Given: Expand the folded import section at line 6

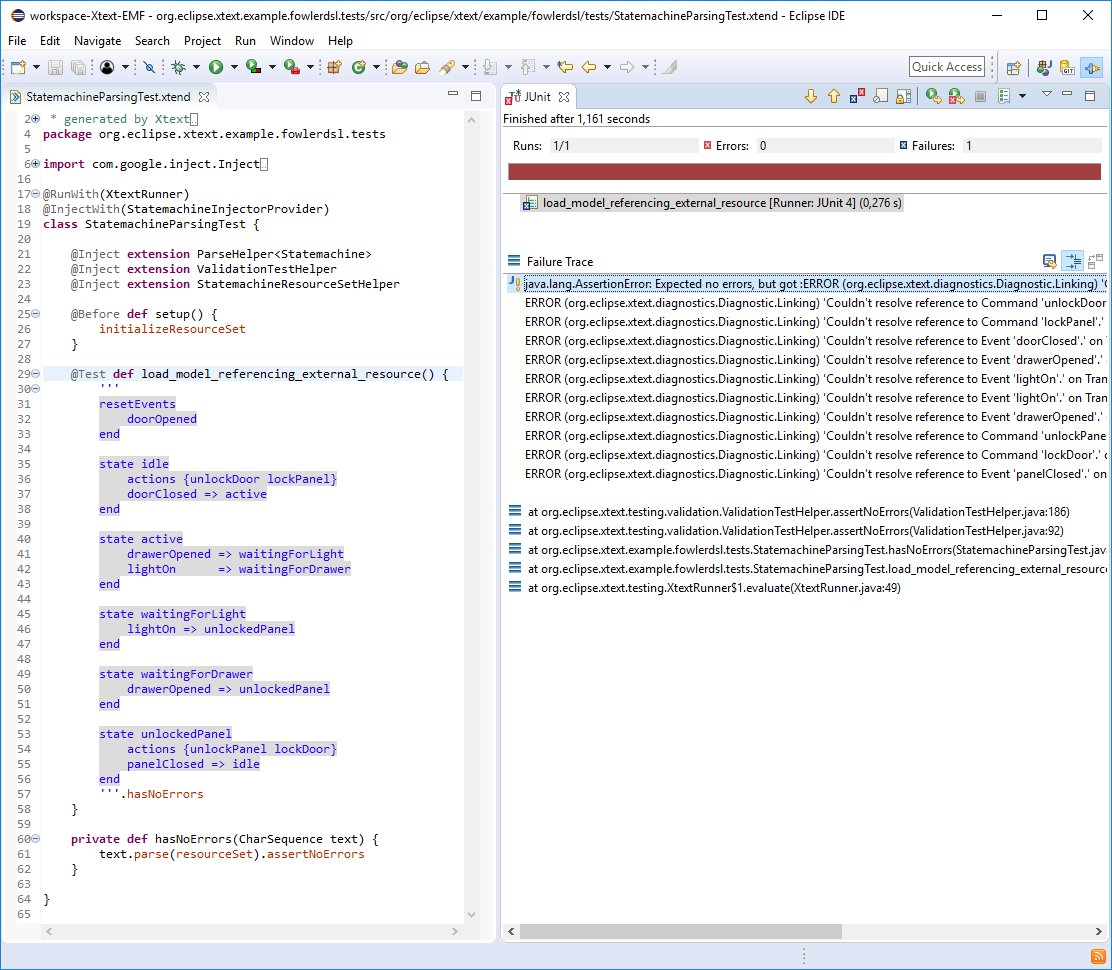Looking at the screenshot, I should [35, 164].
